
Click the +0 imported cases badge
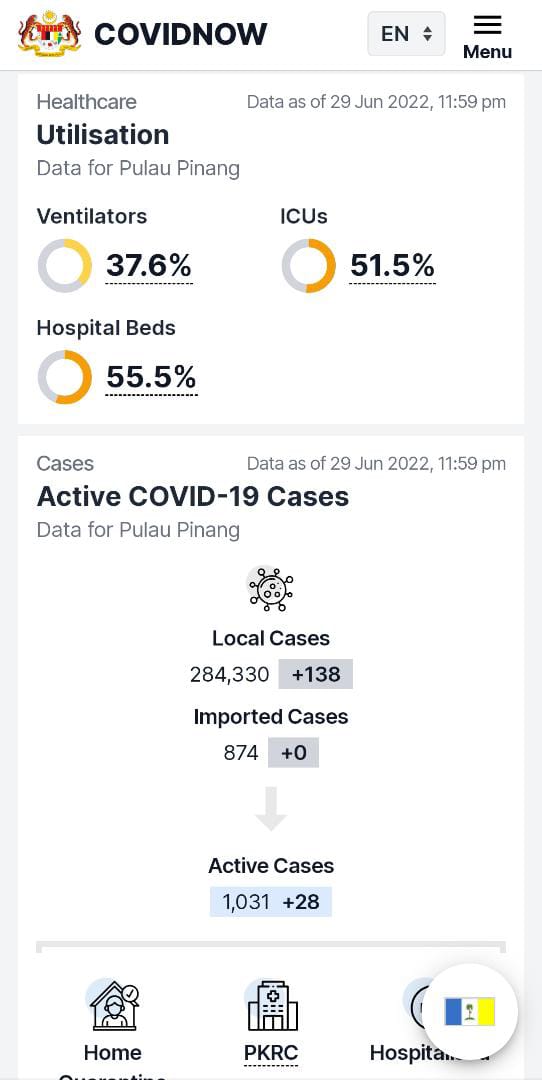pyautogui.click(x=293, y=753)
